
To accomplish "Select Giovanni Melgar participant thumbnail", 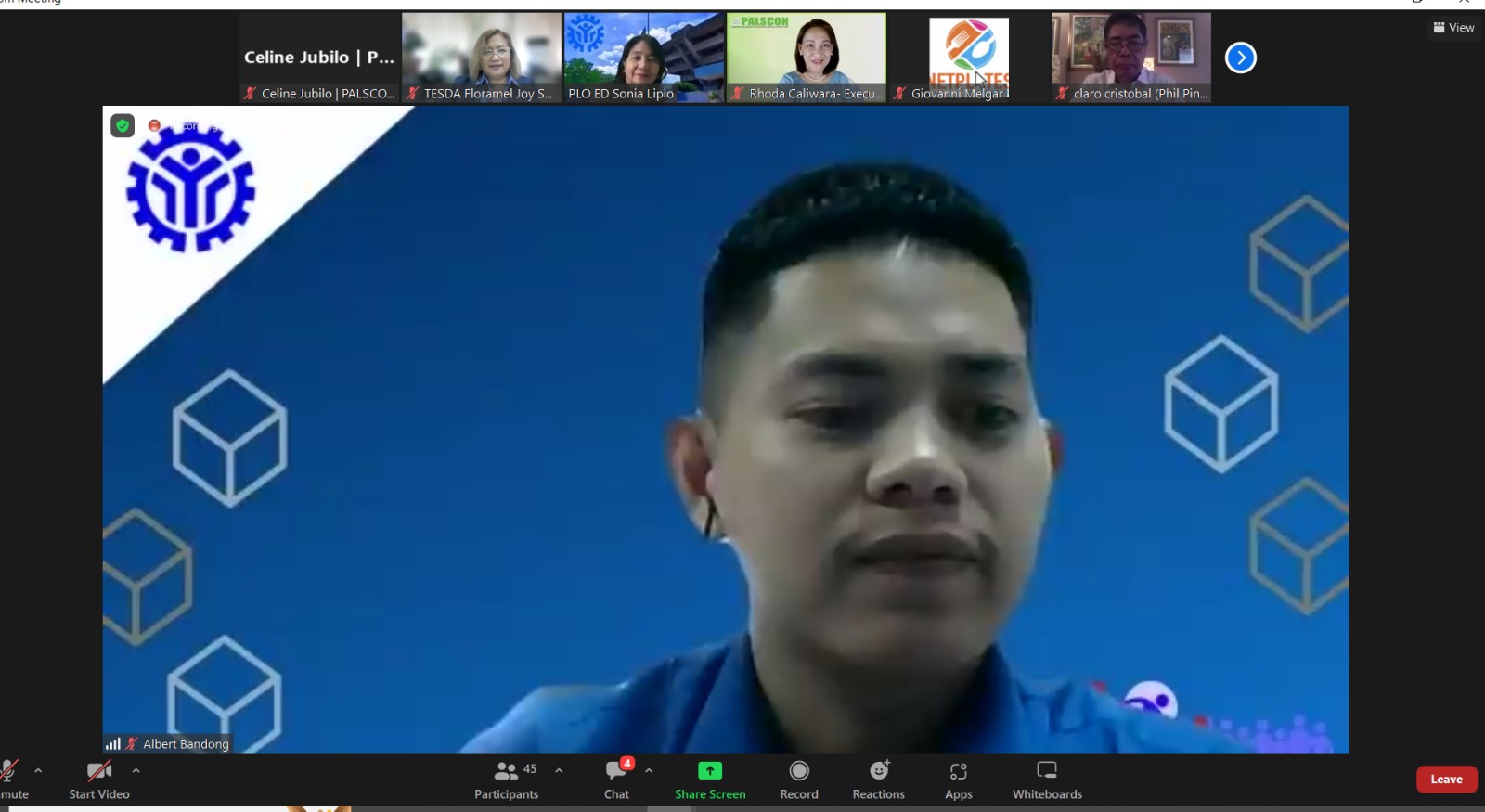I will (x=969, y=58).
